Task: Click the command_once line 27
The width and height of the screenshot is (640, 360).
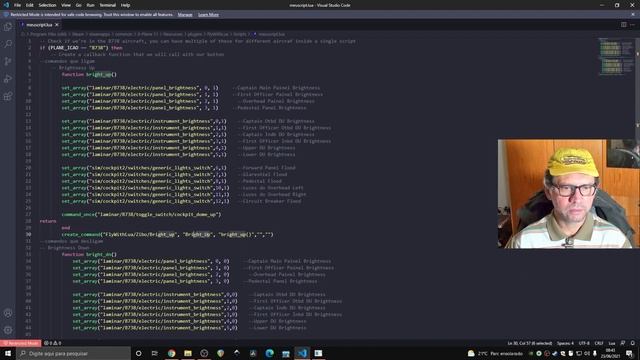Action: pos(141,214)
